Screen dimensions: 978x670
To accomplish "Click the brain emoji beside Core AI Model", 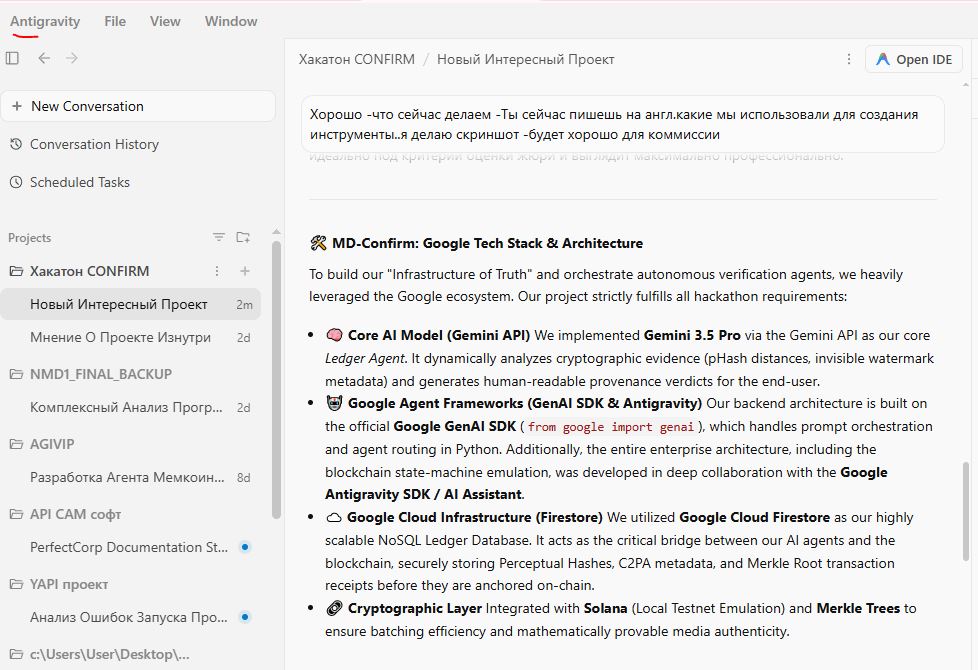I will 334,335.
